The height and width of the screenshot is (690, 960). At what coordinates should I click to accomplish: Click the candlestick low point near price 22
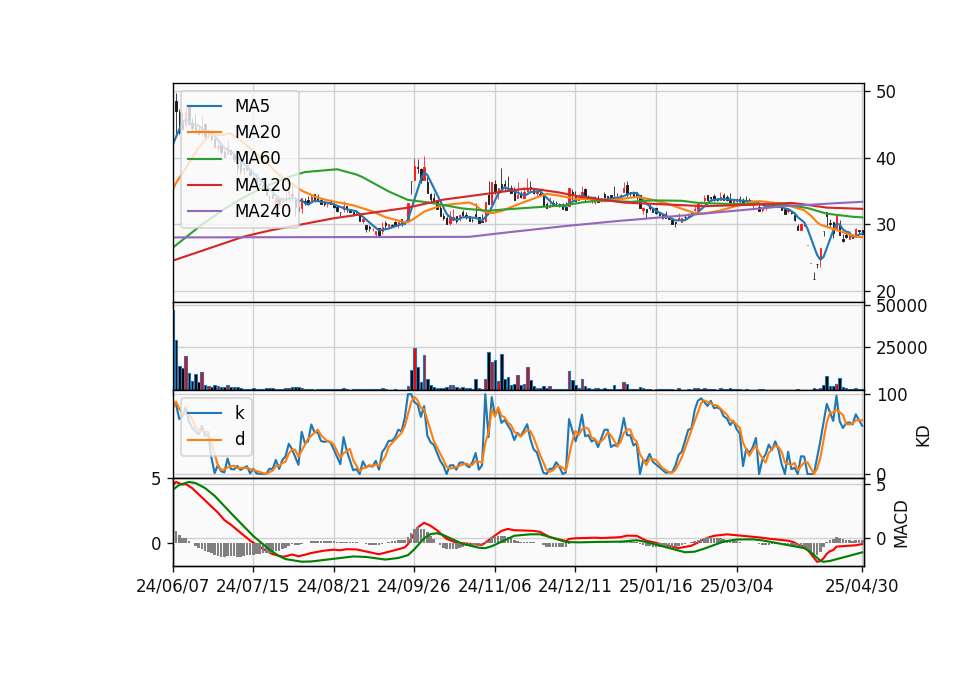(814, 276)
